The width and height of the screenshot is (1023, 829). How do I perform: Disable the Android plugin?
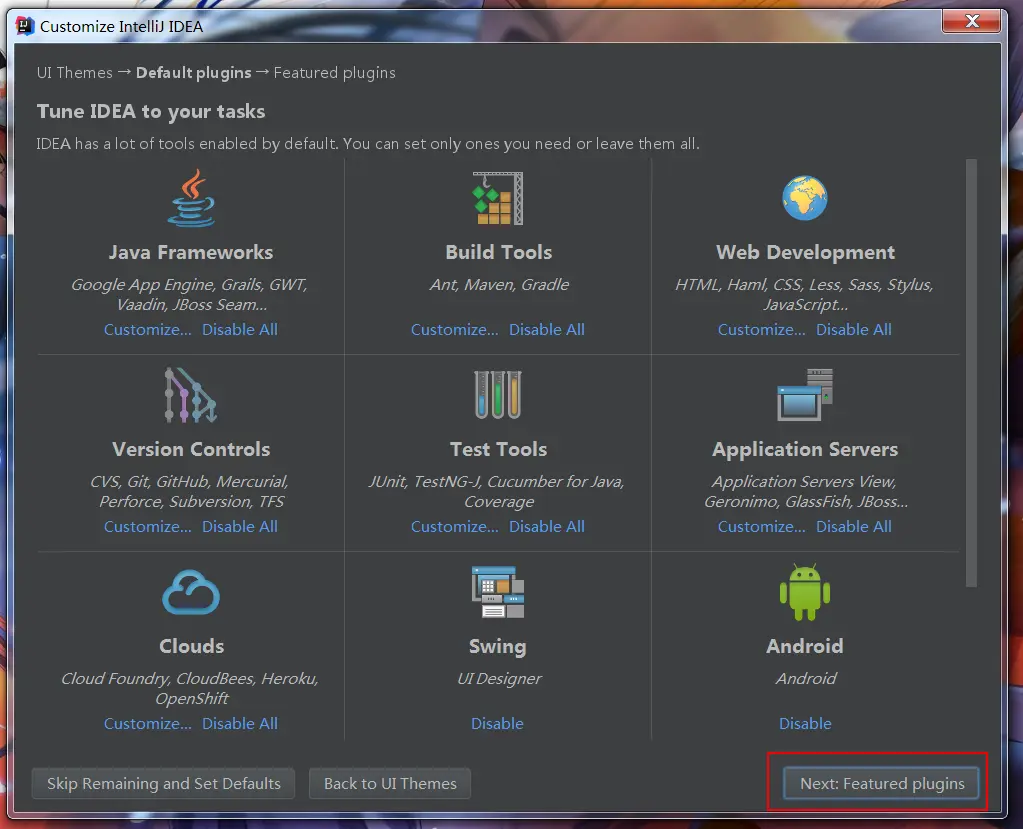click(x=805, y=723)
